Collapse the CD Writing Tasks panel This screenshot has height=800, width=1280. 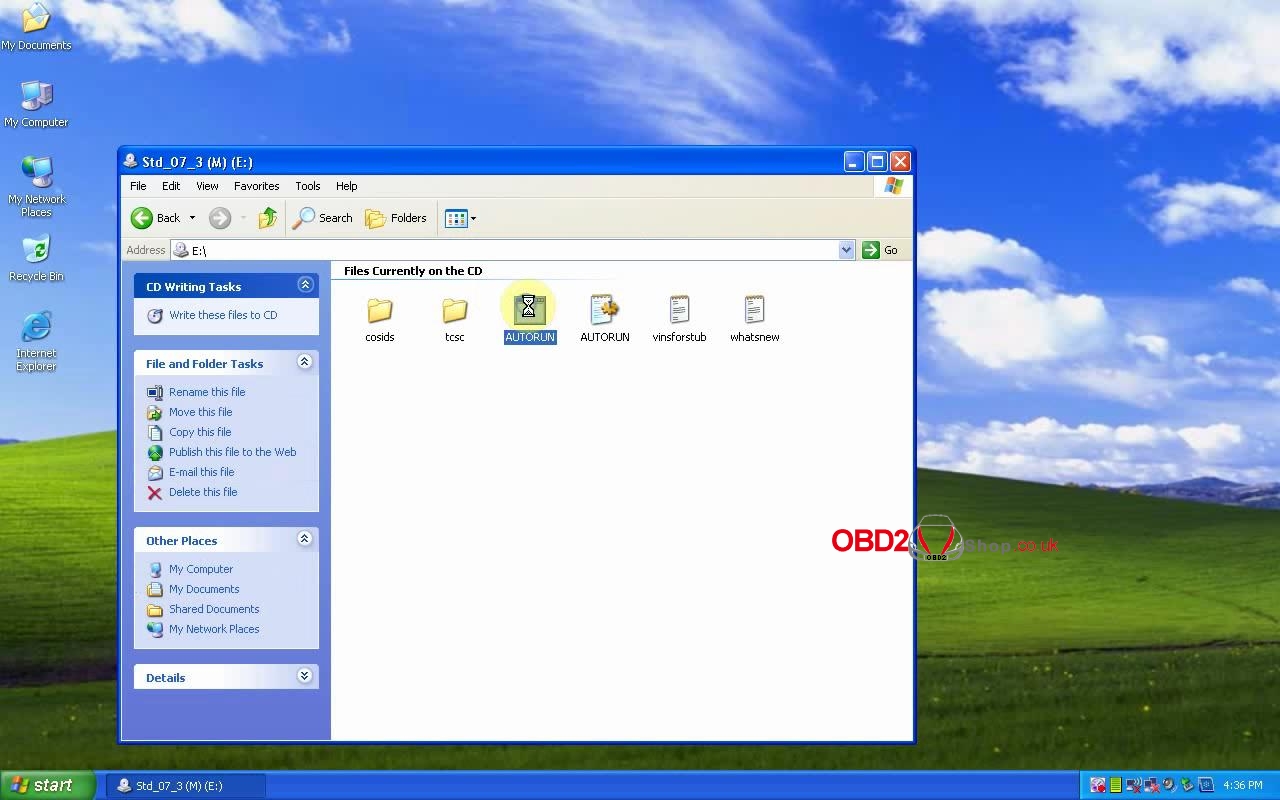[305, 286]
